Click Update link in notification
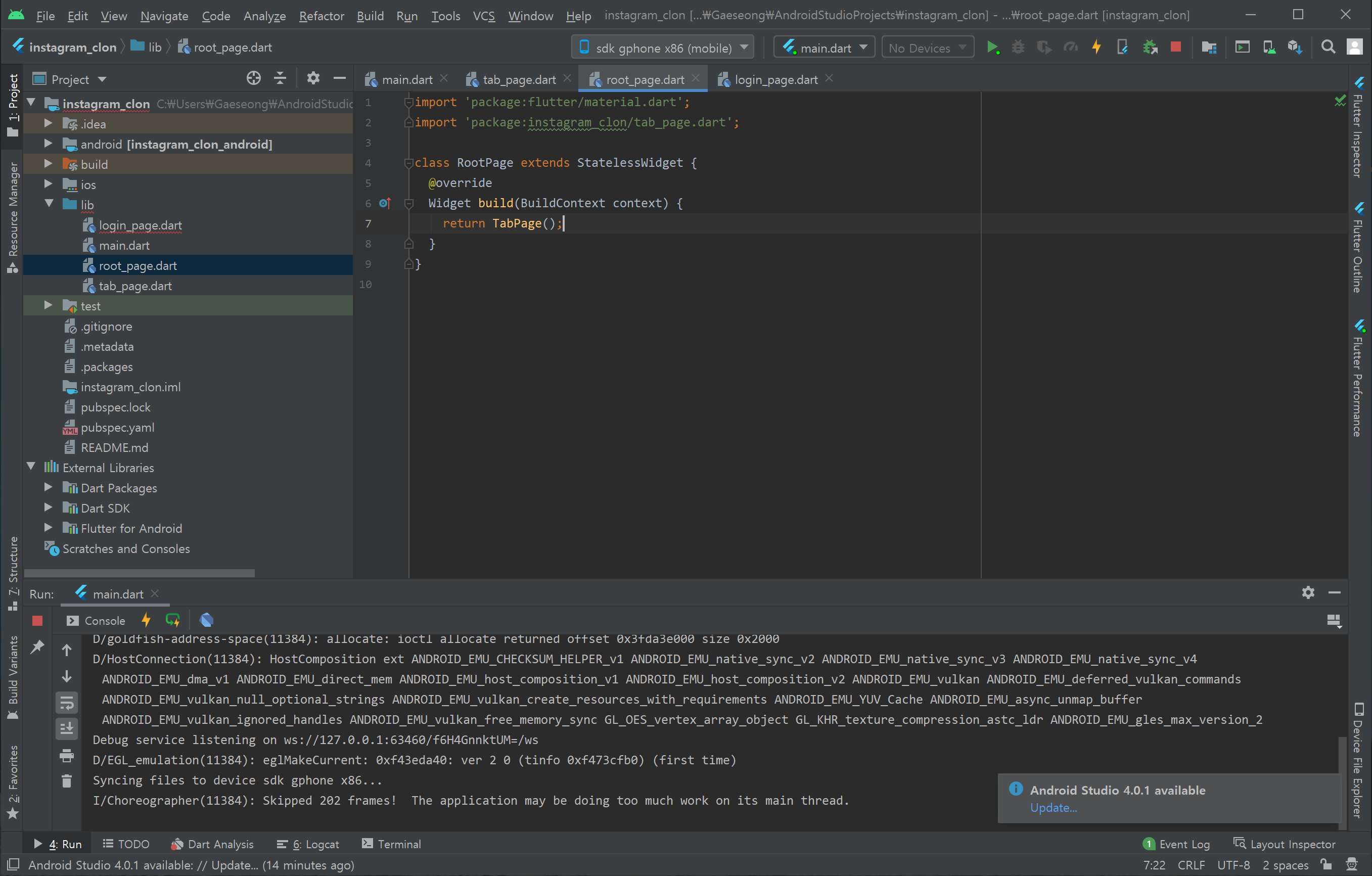1372x876 pixels. [x=1053, y=808]
